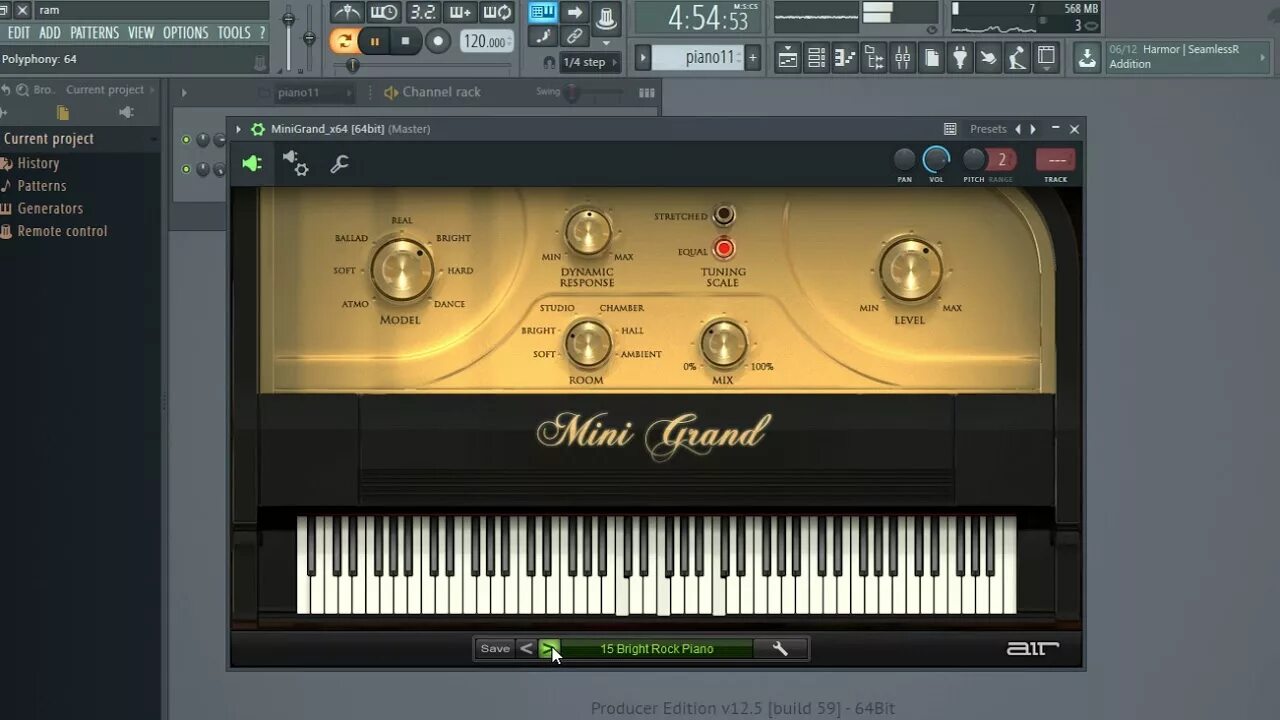
Task: Click the browser search magnifier icon
Action: (x=21, y=90)
